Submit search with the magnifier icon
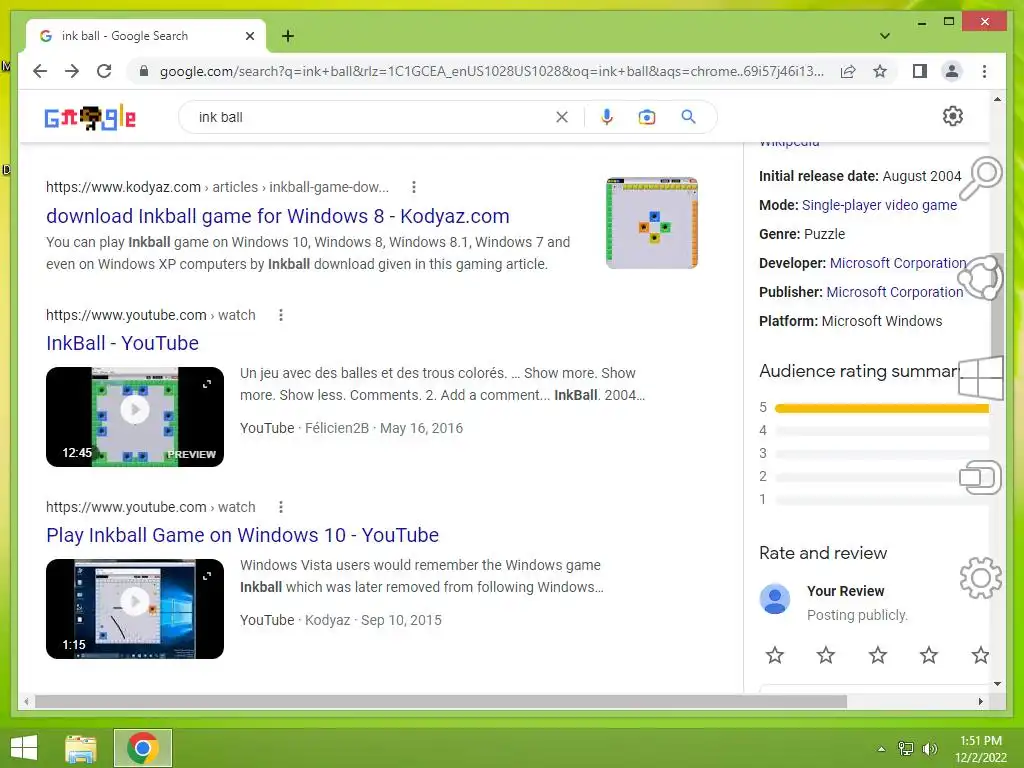 [688, 117]
